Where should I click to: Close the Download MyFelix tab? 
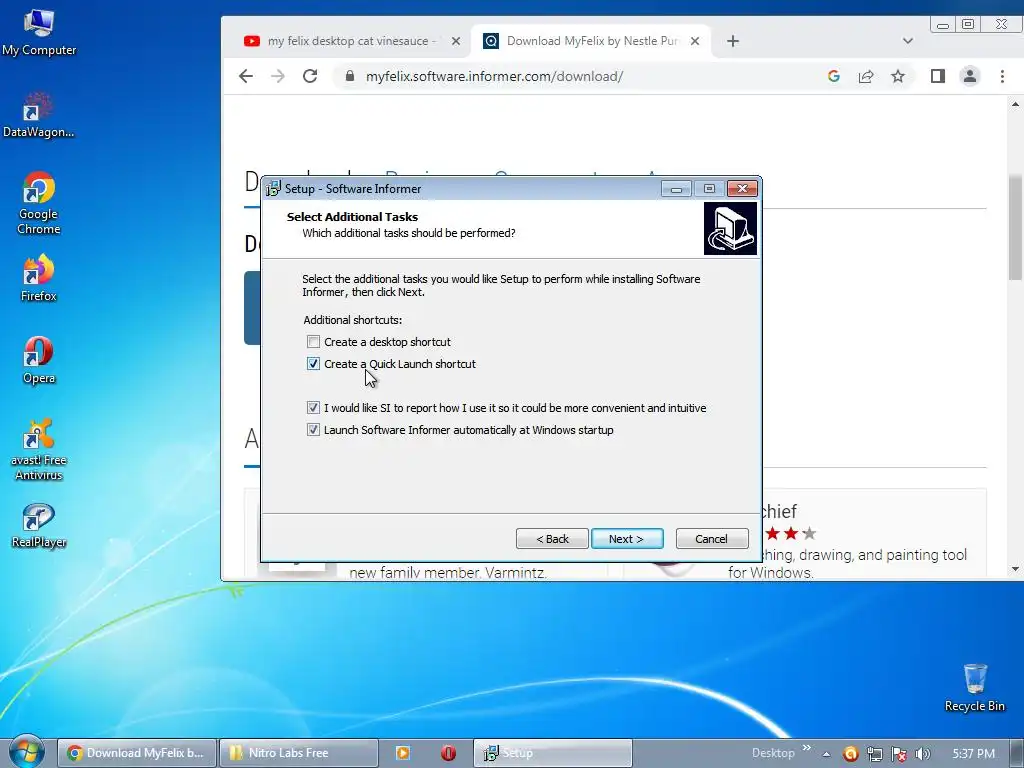[695, 41]
